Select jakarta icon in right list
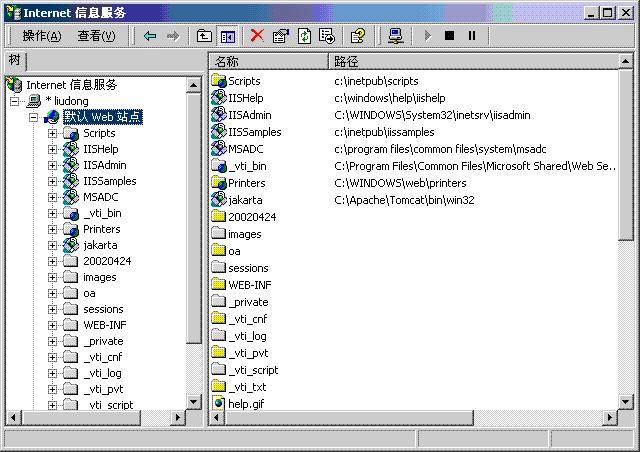 219,200
